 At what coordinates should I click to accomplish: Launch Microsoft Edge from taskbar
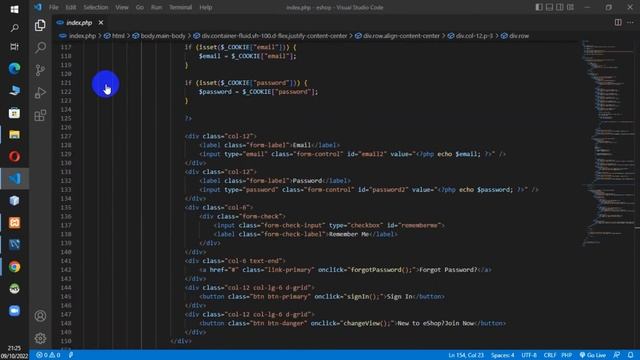14,68
